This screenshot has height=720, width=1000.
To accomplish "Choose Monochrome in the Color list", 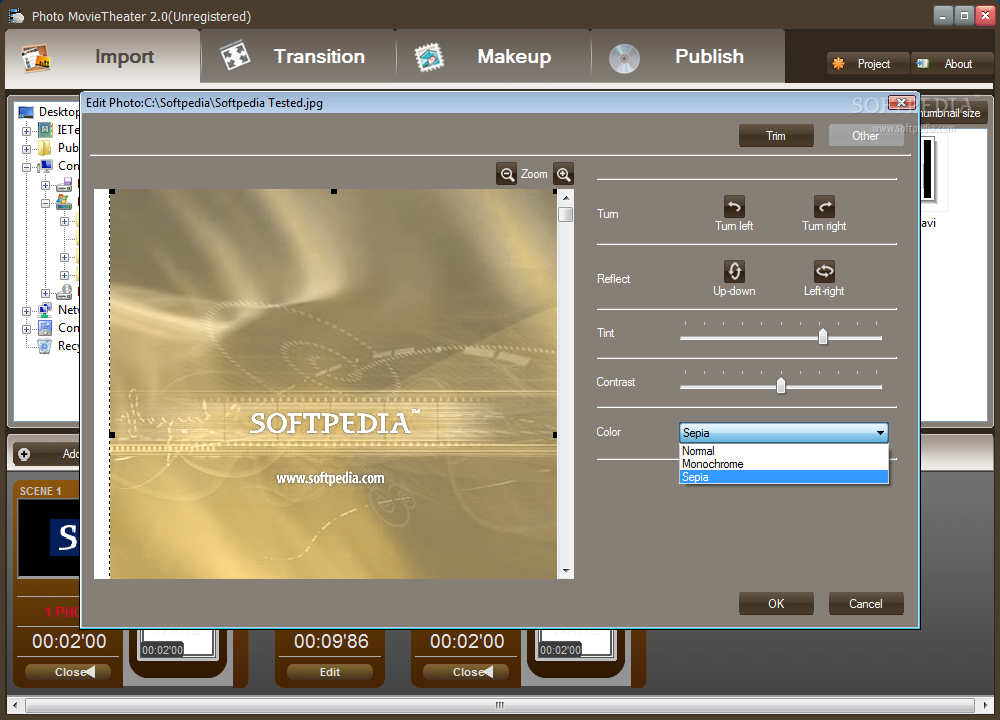I will 783,464.
